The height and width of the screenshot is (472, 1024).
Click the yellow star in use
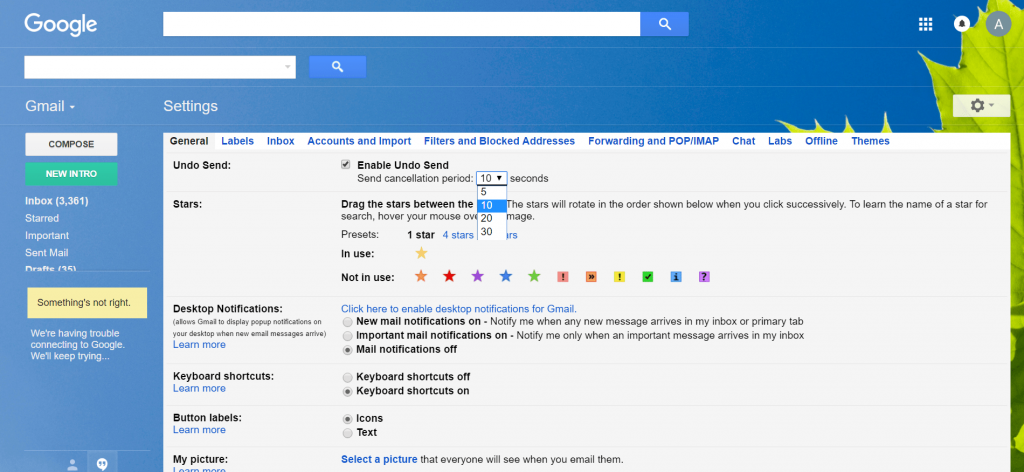[x=421, y=253]
